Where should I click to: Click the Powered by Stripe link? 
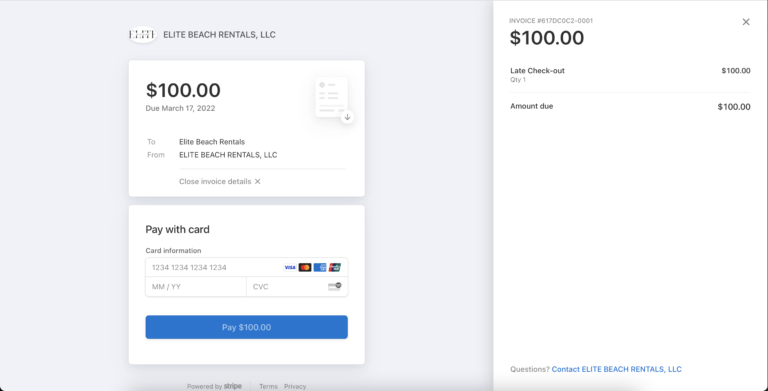coord(214,386)
